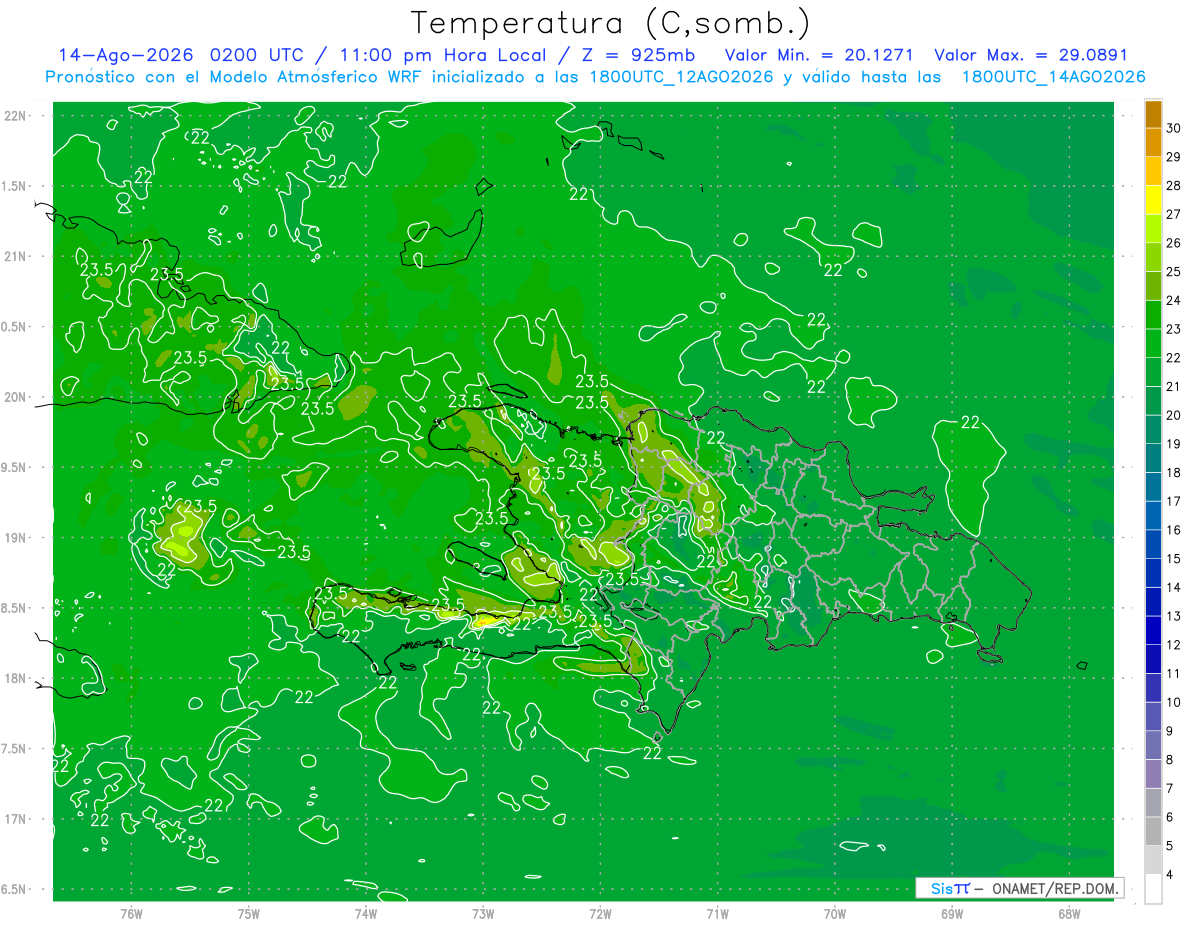Click longitude label '73W'
Image resolution: width=1200 pixels, height=927 pixels.
pyautogui.click(x=483, y=914)
